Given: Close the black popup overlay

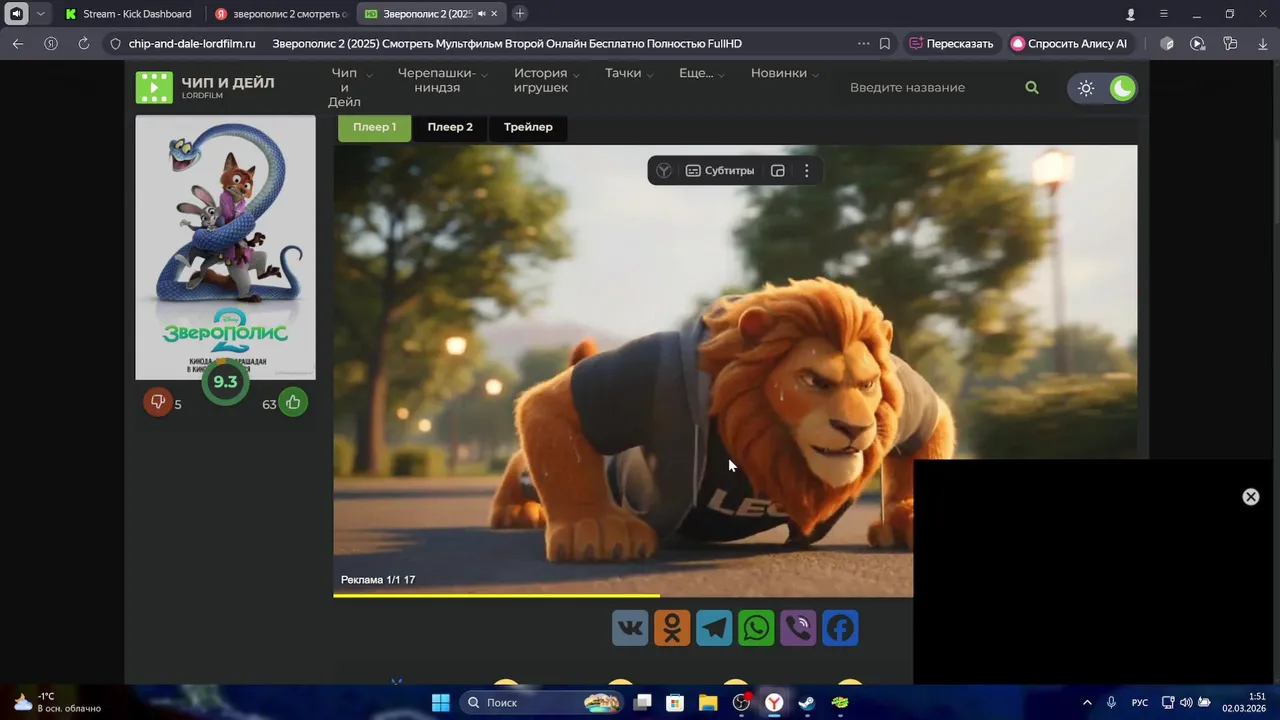Looking at the screenshot, I should coord(1250,497).
